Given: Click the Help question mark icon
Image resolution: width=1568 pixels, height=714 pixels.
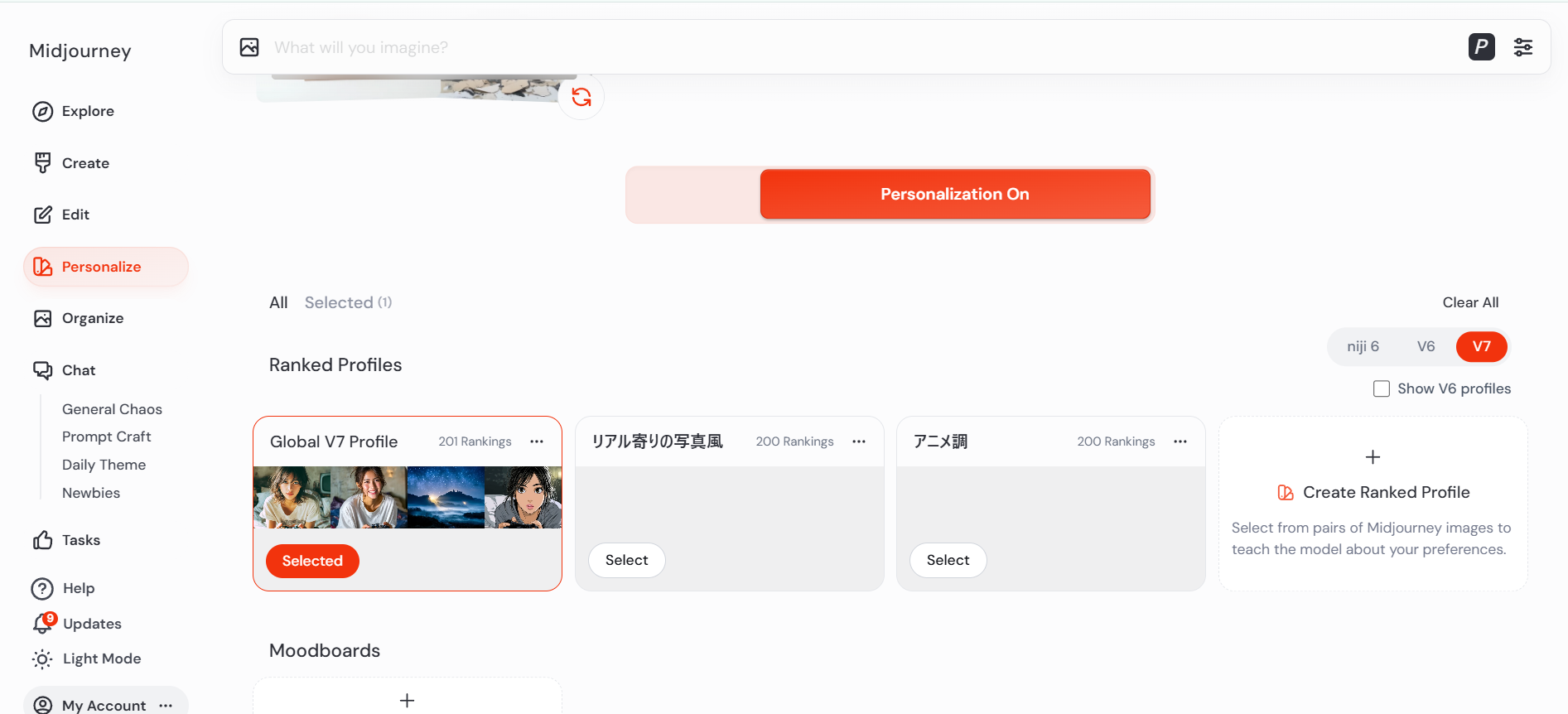Looking at the screenshot, I should tap(42, 588).
